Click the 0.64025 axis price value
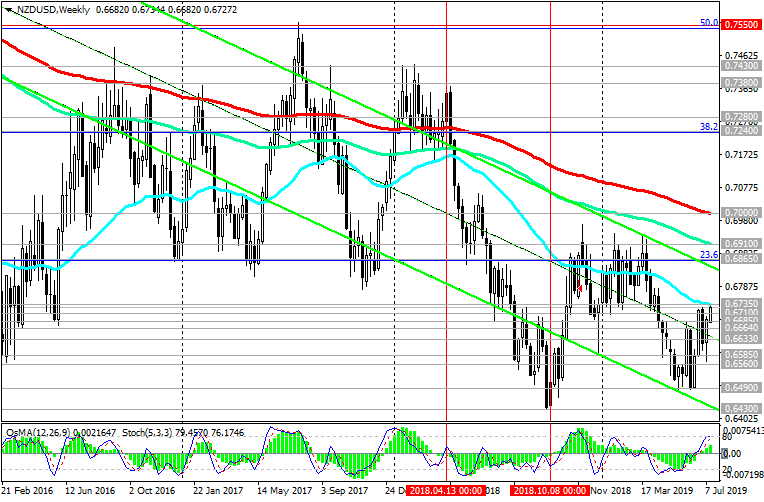The height and width of the screenshot is (502, 764). coord(742,418)
